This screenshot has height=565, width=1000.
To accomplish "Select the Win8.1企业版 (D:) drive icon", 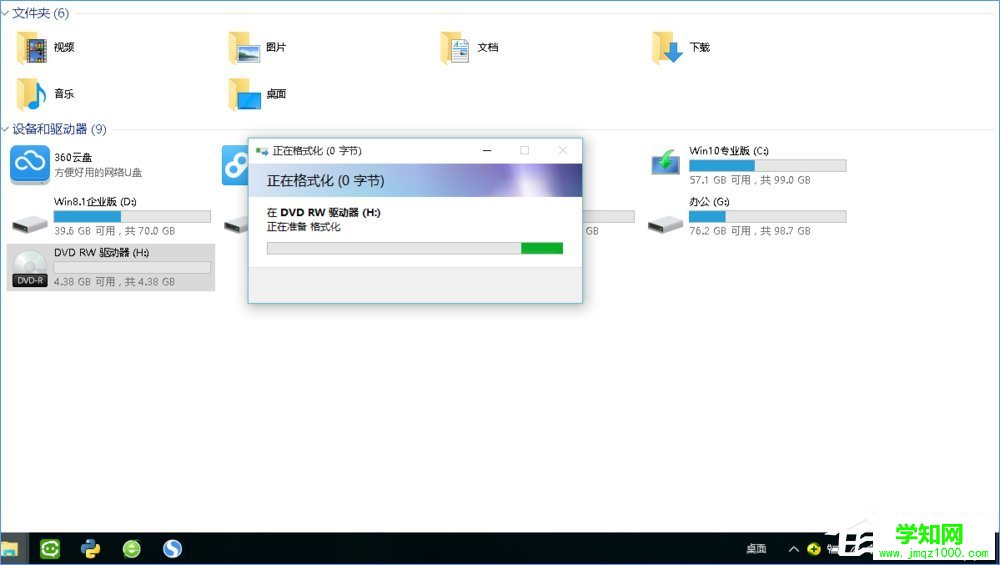I will coord(29,223).
